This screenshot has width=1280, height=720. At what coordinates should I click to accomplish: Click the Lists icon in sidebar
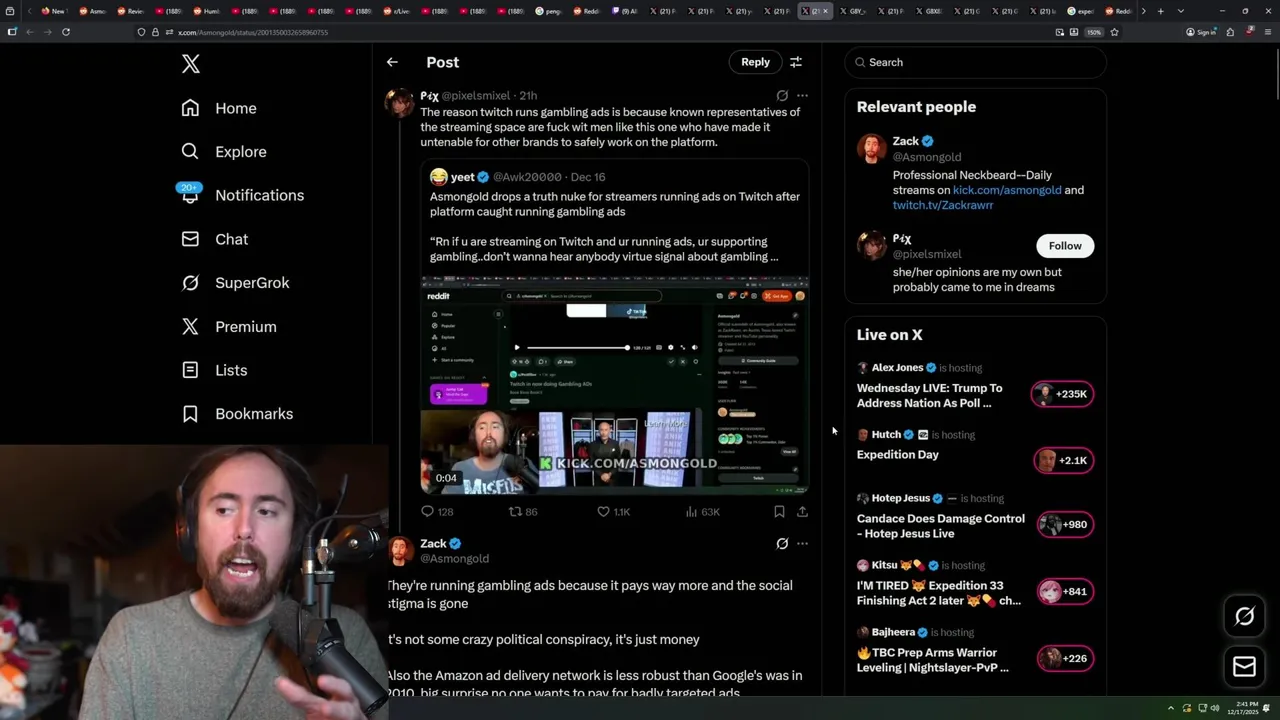pos(190,370)
